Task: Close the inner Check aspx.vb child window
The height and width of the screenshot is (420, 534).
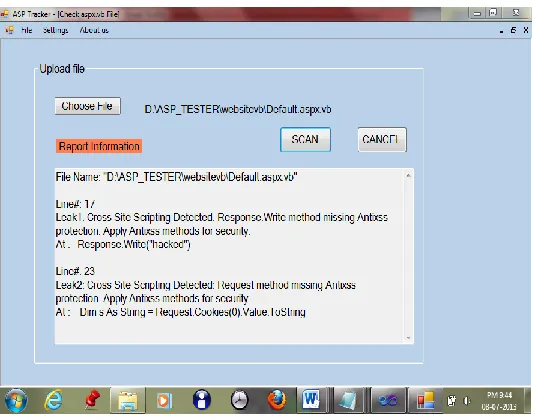Action: click(526, 30)
